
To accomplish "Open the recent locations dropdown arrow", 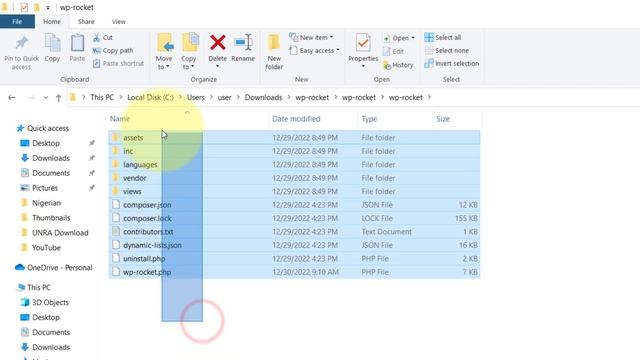I will point(46,98).
